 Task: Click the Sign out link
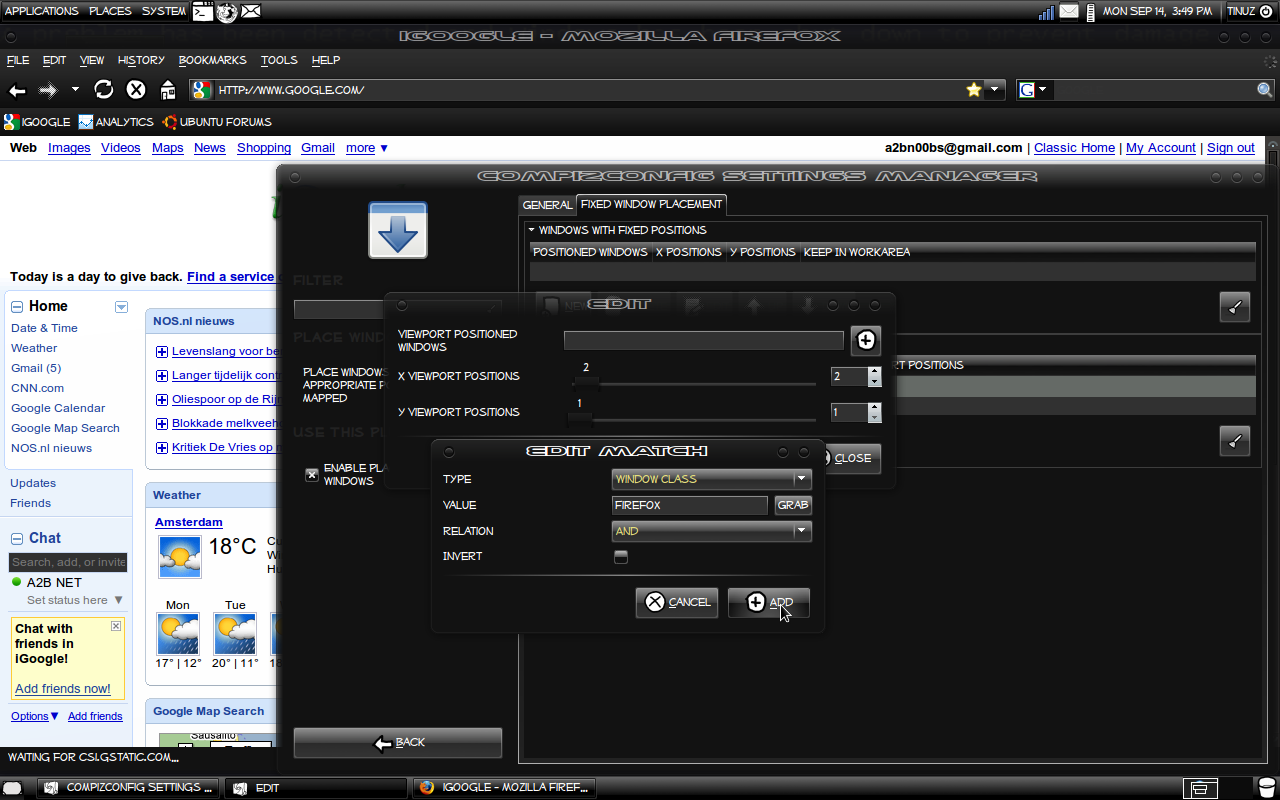[1231, 148]
